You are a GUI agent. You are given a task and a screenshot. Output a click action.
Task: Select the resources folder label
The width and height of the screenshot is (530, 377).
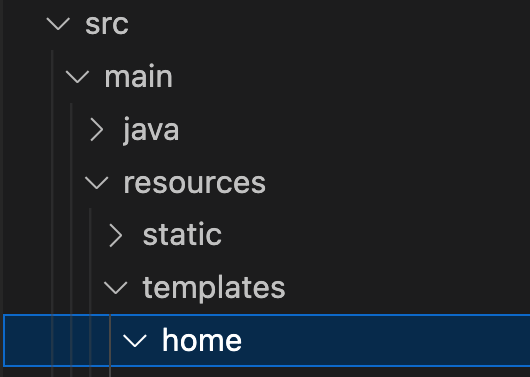coord(194,183)
